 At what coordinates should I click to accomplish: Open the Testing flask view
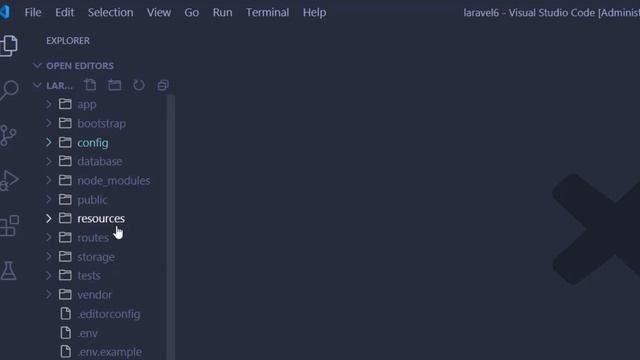tap(8, 271)
